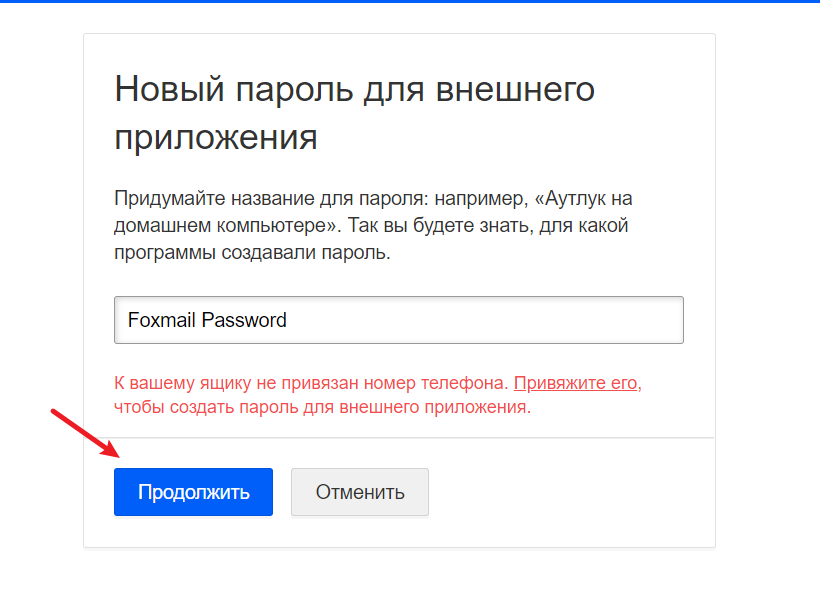Focus the Foxmail Password name field
Screen dimensions: 820x600
(x=398, y=320)
